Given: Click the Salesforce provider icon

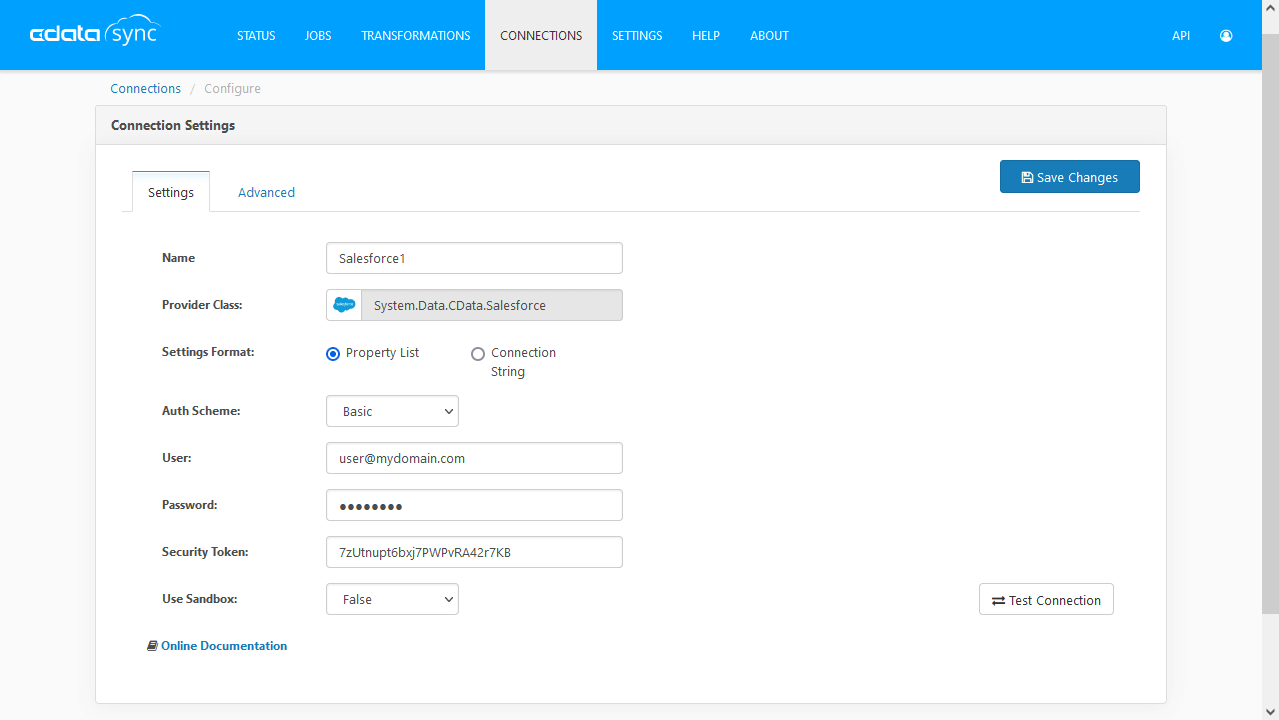Looking at the screenshot, I should click(343, 304).
